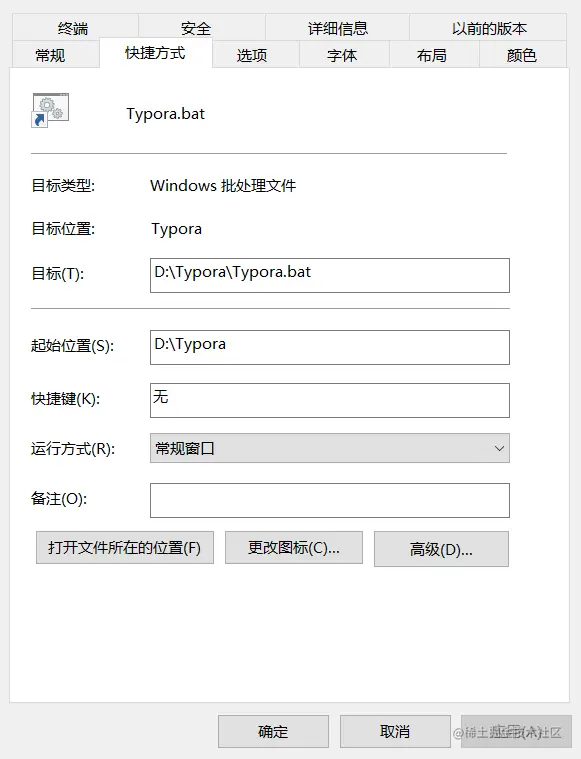Click the 目标类型: label
Viewport: 581px width, 759px height.
point(63,186)
